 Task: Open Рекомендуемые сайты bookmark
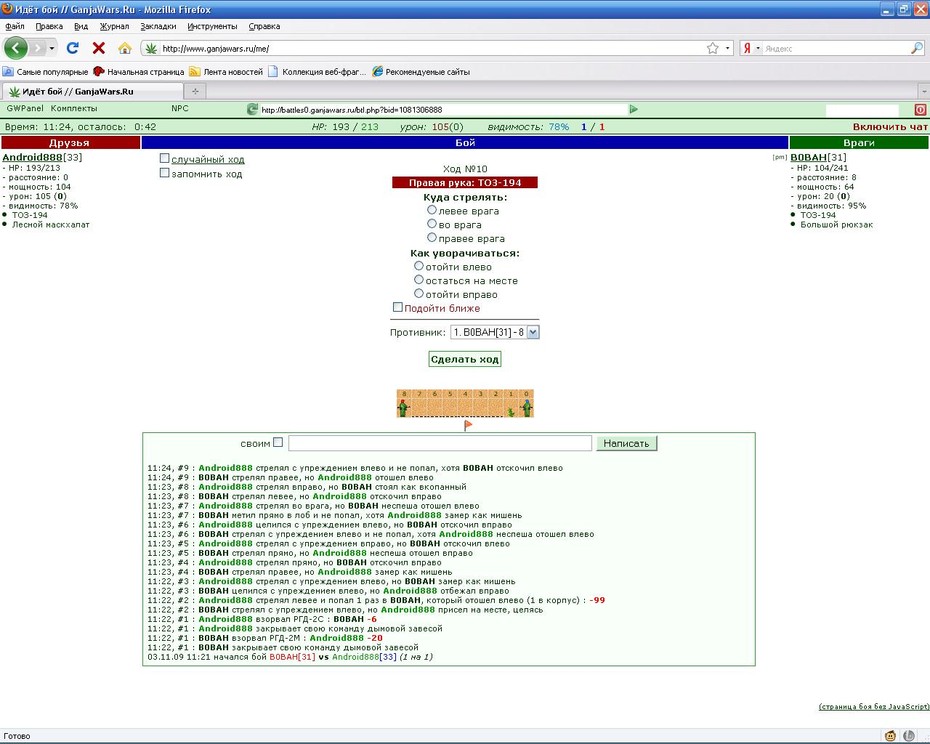point(421,72)
